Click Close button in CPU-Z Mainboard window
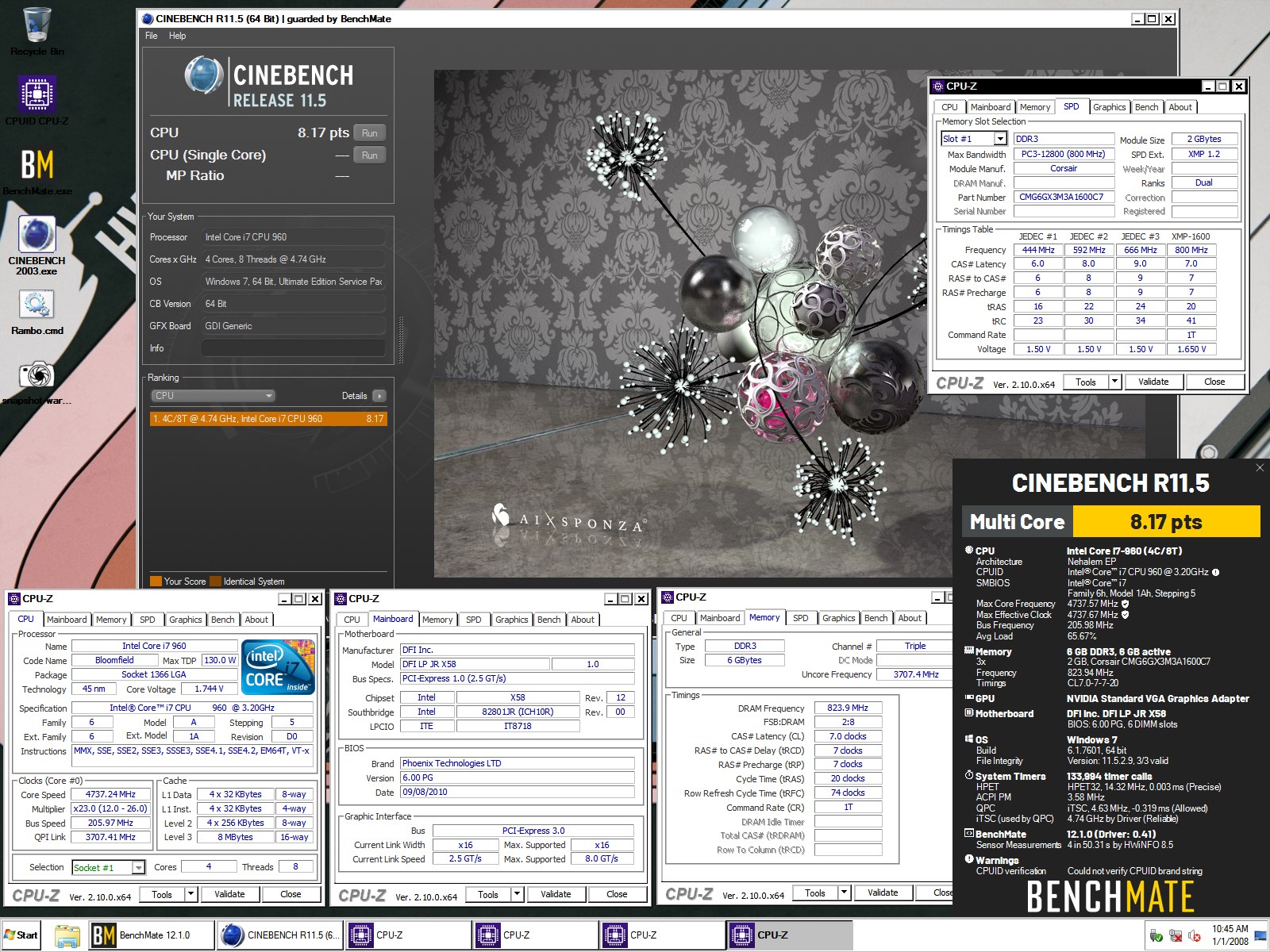 [617, 895]
